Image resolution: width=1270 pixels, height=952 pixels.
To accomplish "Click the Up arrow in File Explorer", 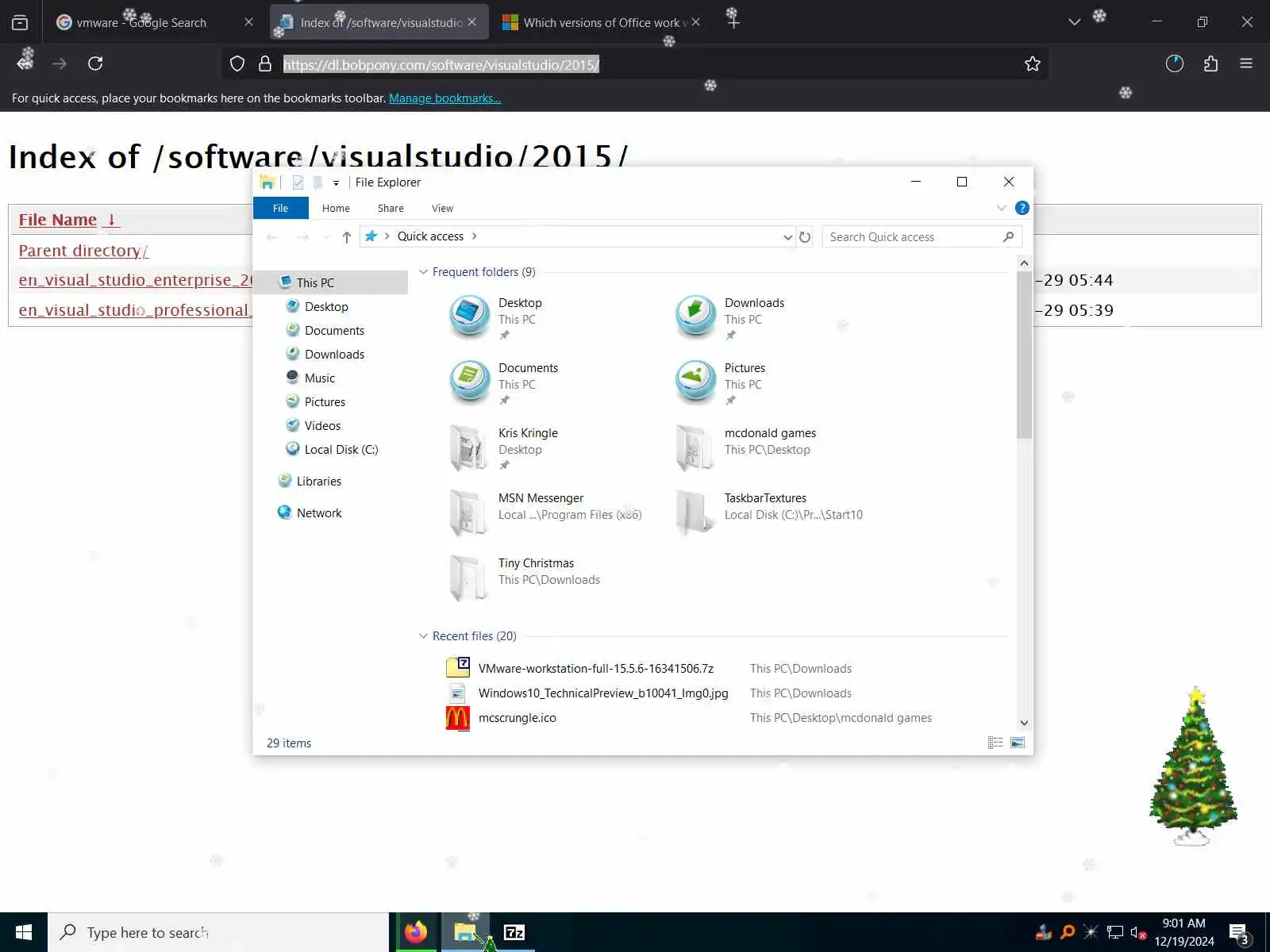I will click(x=347, y=236).
